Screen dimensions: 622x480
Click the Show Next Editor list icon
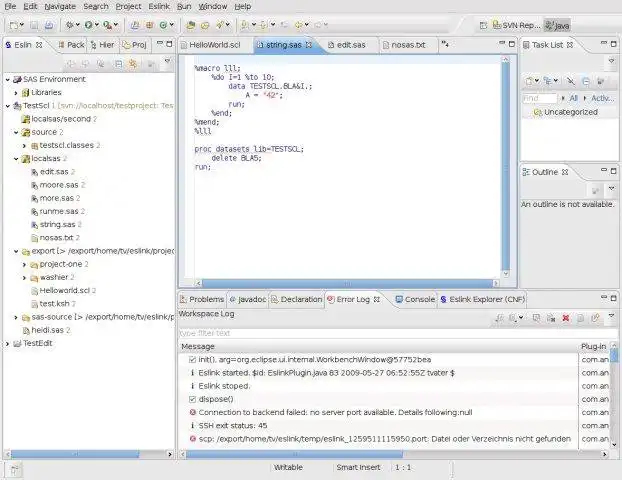pos(445,44)
